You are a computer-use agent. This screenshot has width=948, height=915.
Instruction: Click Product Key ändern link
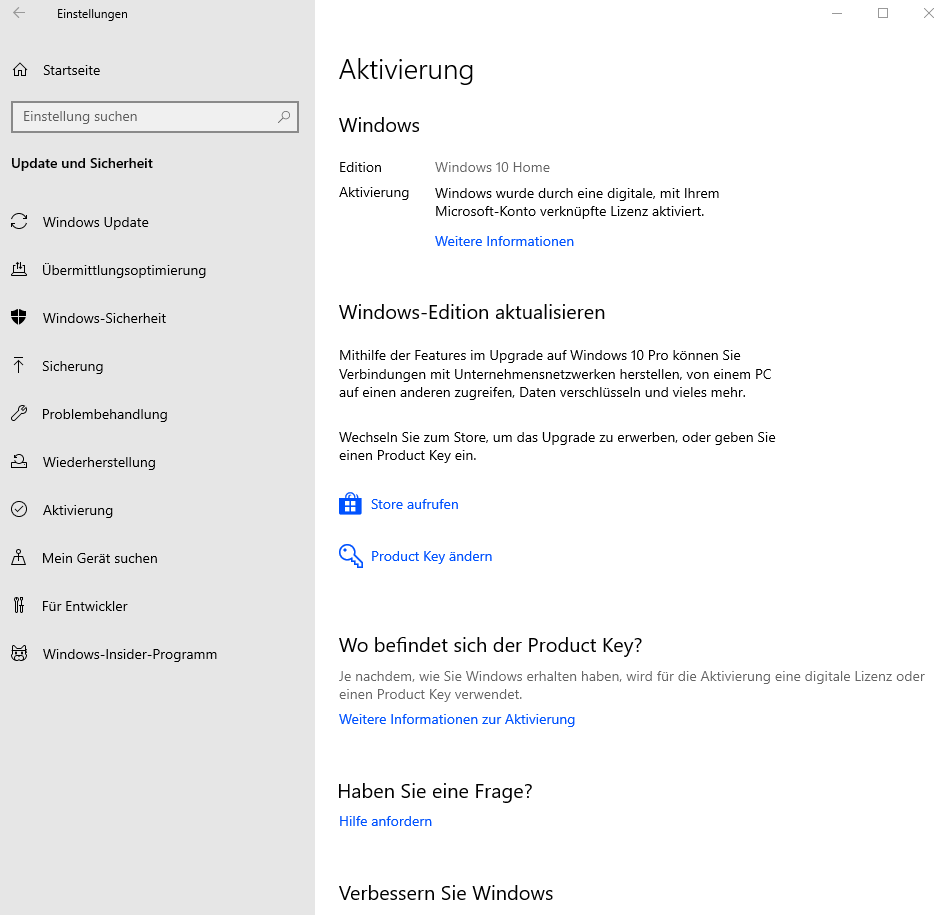431,556
